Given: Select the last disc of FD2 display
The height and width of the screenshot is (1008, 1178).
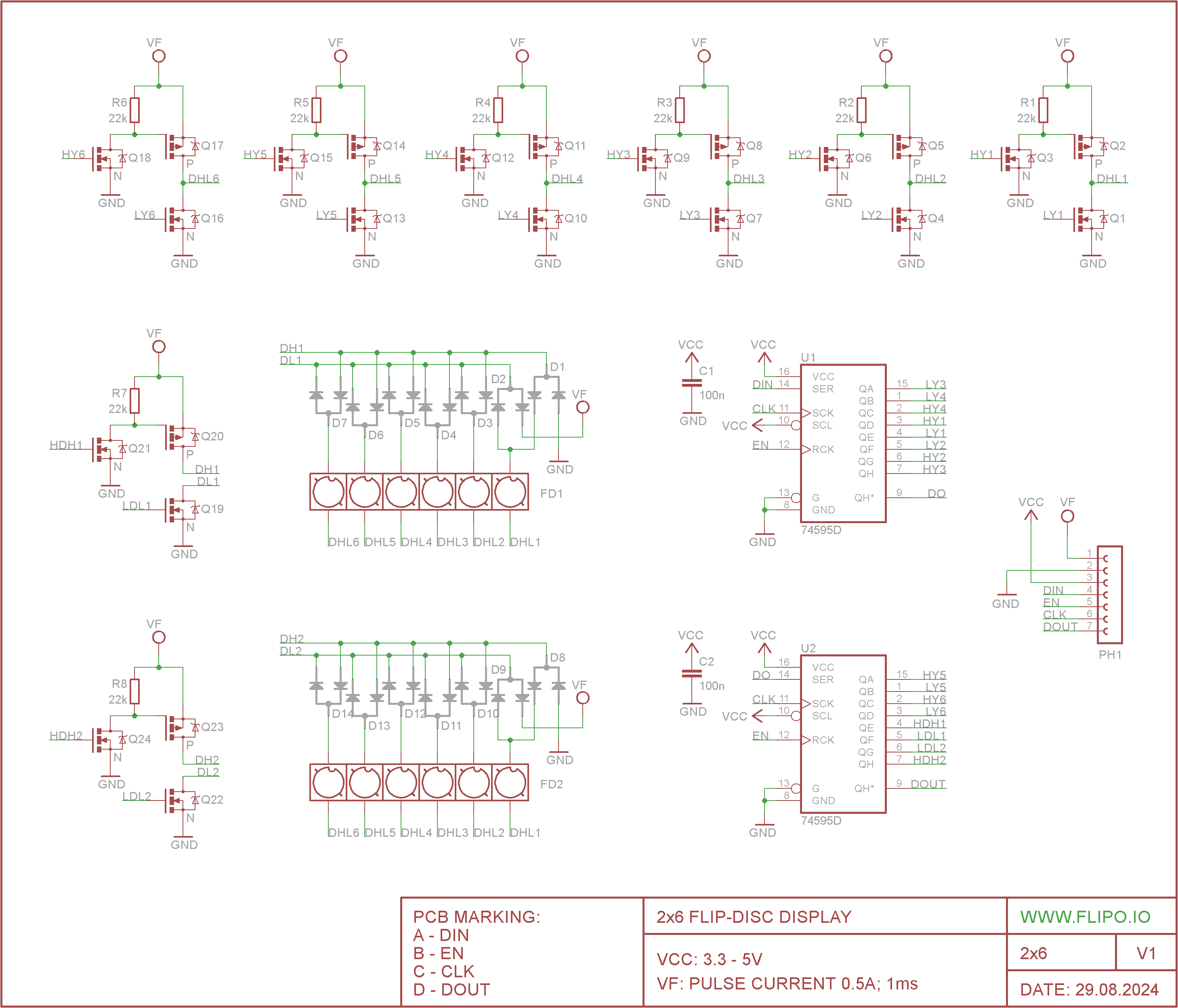Looking at the screenshot, I should [x=510, y=782].
